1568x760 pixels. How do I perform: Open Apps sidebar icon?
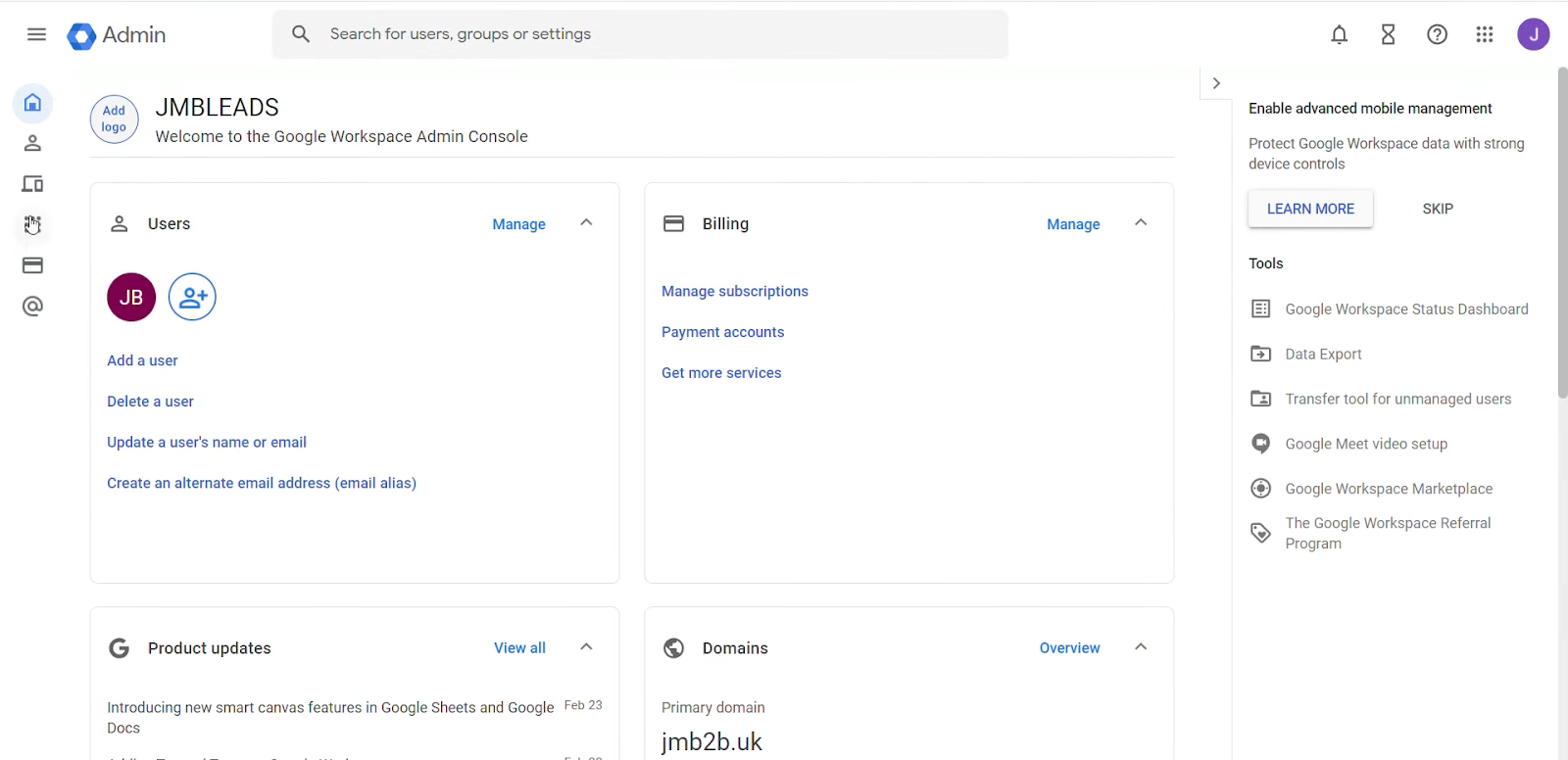pos(32,225)
